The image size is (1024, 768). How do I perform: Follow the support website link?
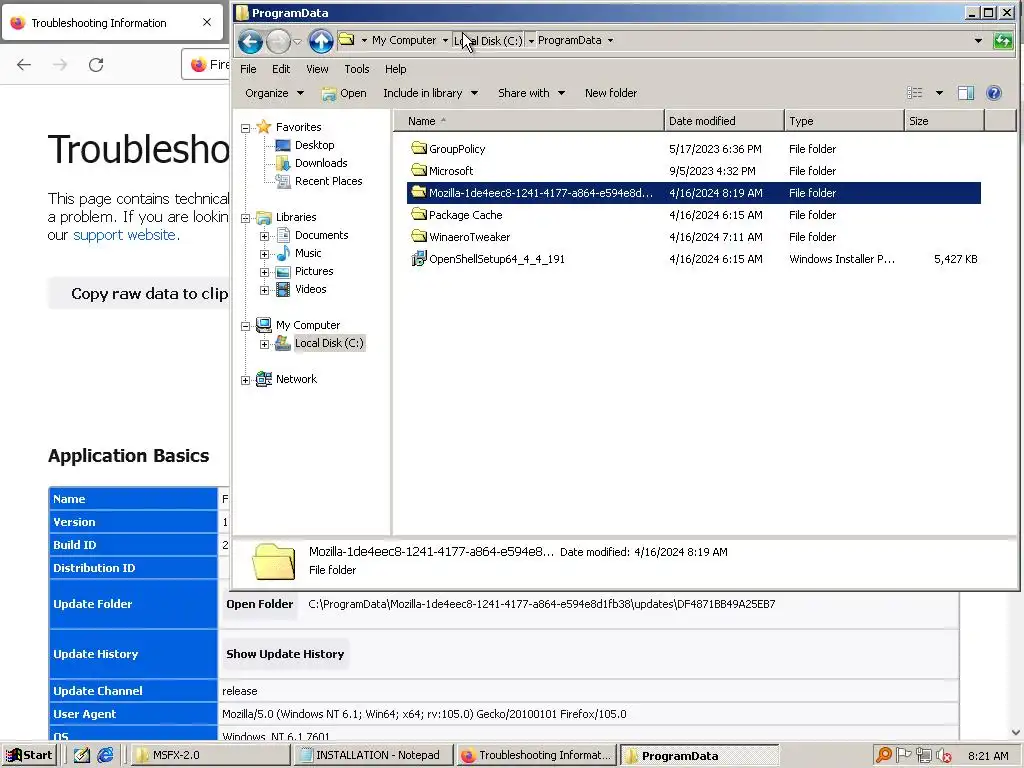coord(124,234)
